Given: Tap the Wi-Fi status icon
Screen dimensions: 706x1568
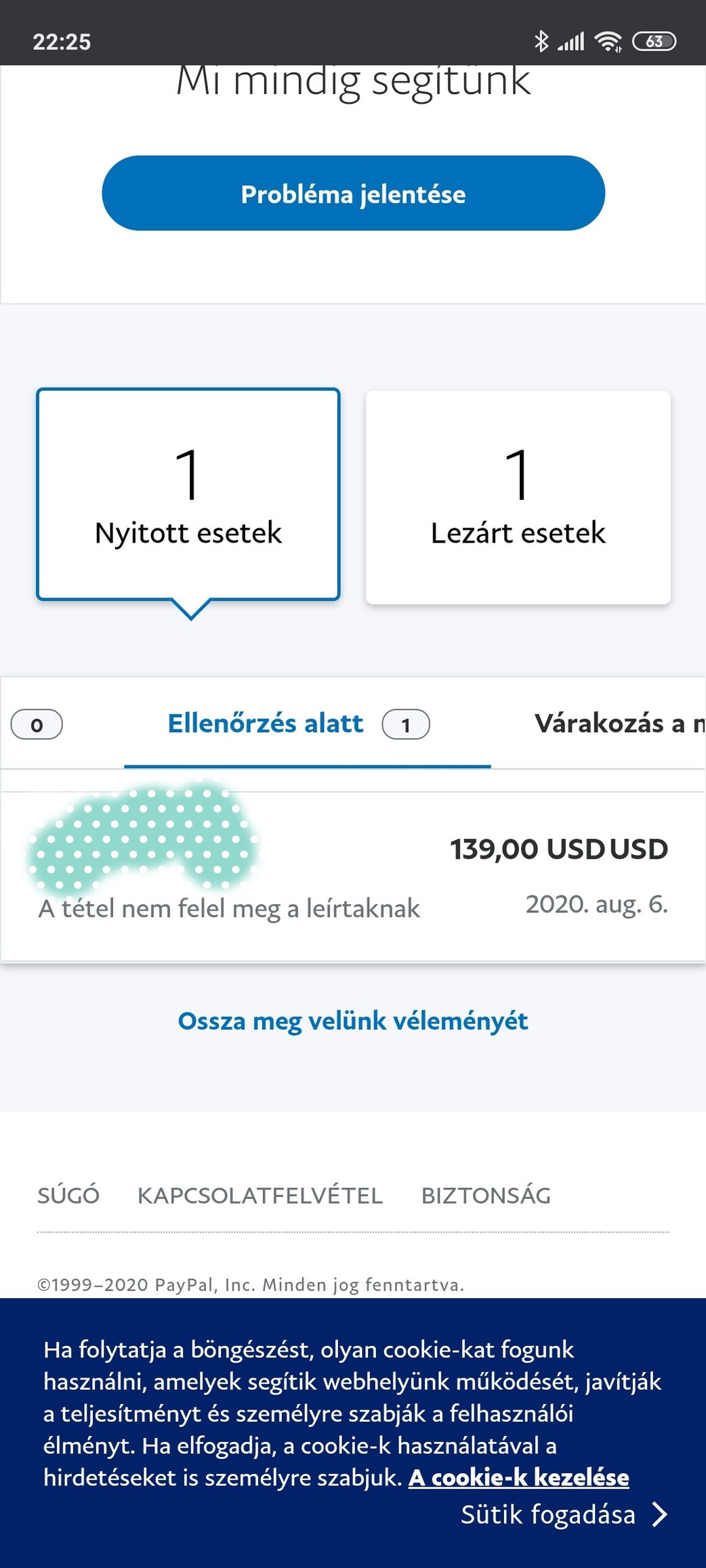Looking at the screenshot, I should (x=608, y=42).
